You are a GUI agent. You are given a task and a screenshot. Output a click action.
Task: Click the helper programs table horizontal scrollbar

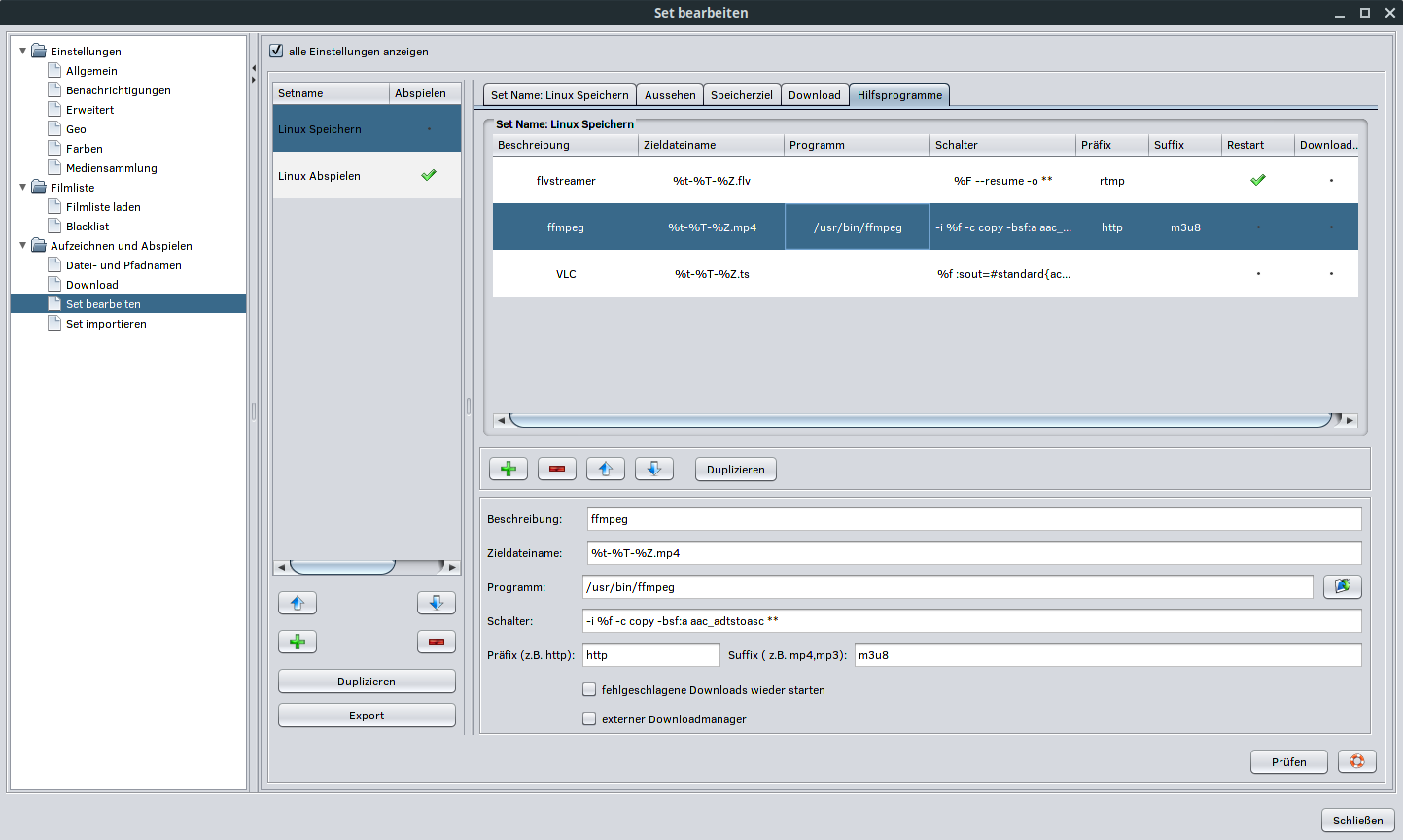(919, 420)
